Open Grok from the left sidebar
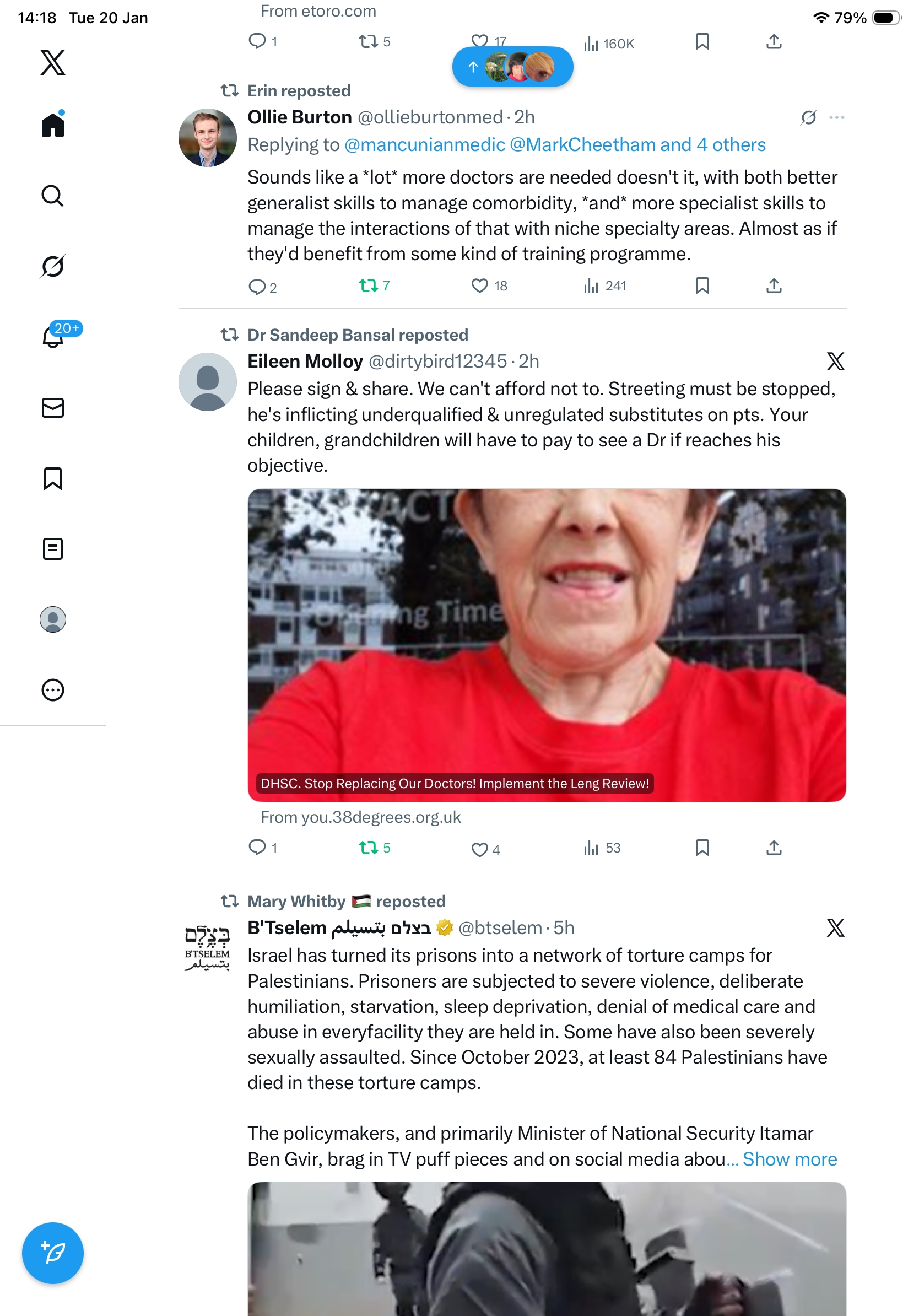This screenshot has width=919, height=1316. [53, 266]
